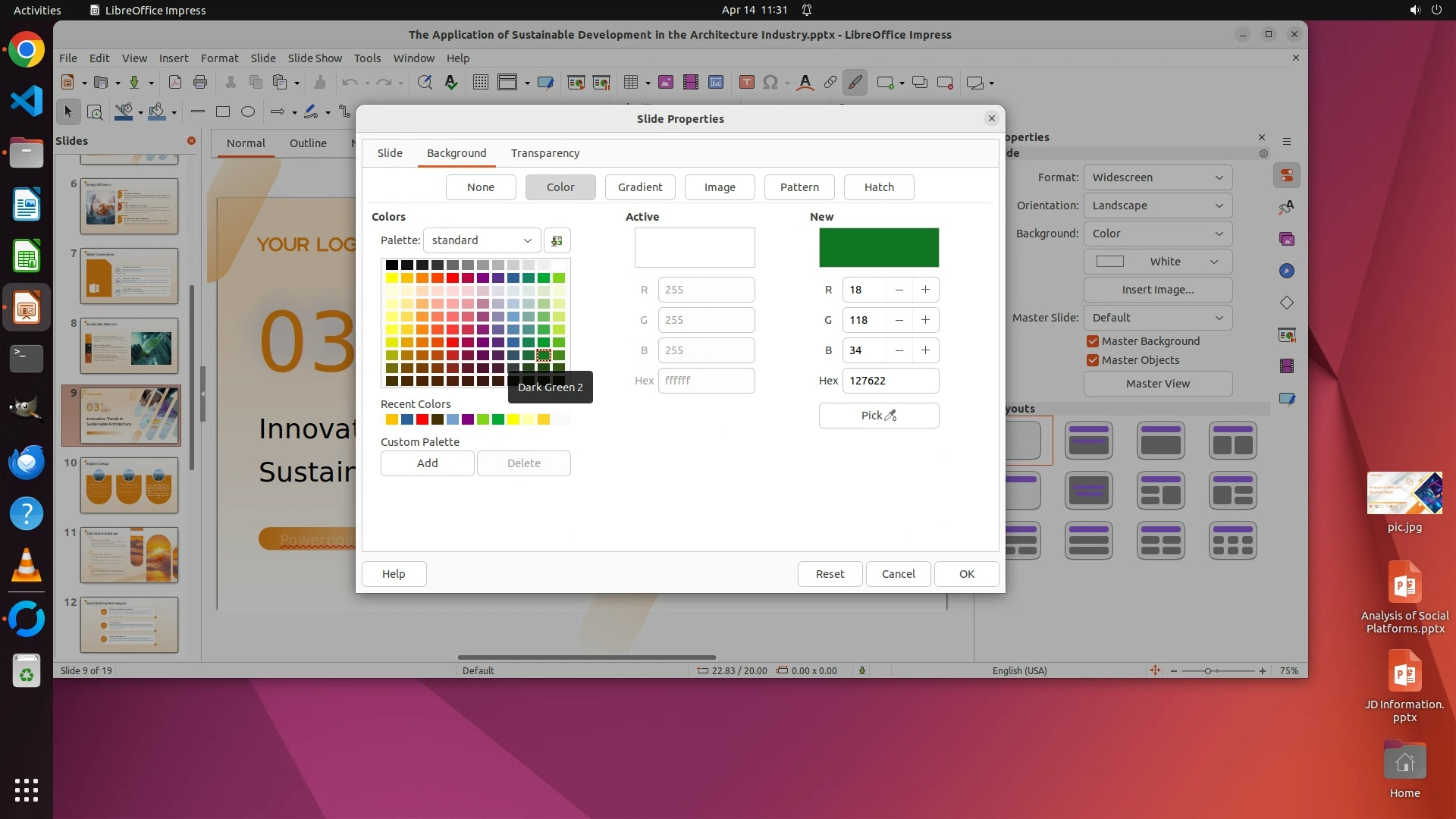1456x819 pixels.
Task: Pick the red swatch in Recent Colors
Action: pyautogui.click(x=422, y=419)
